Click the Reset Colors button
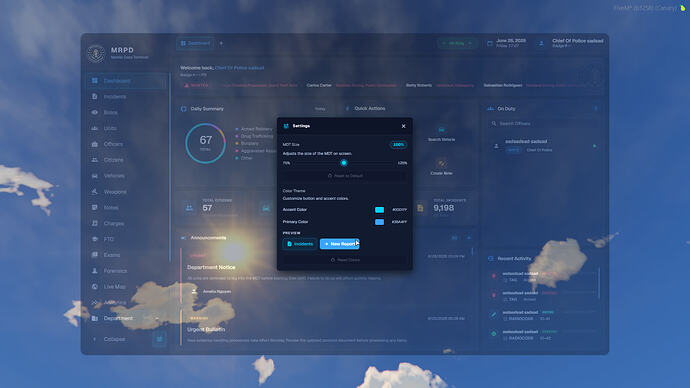Screen dimensions: 690x388 coord(345,260)
